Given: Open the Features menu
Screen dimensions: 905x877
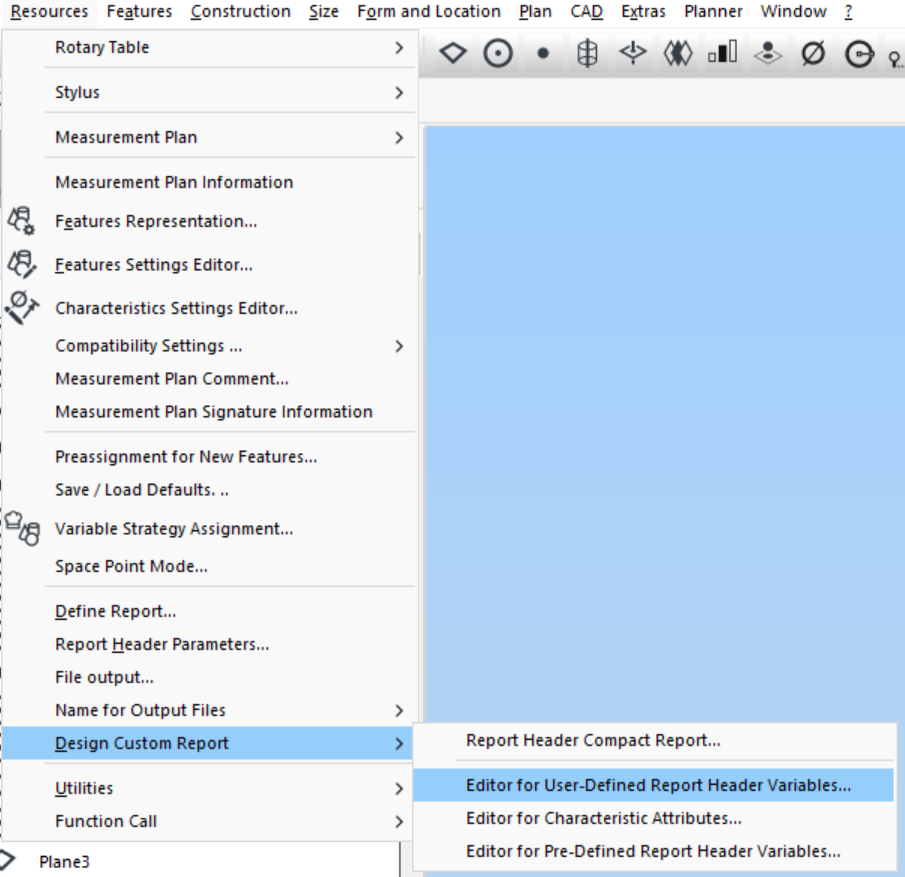Looking at the screenshot, I should [139, 12].
